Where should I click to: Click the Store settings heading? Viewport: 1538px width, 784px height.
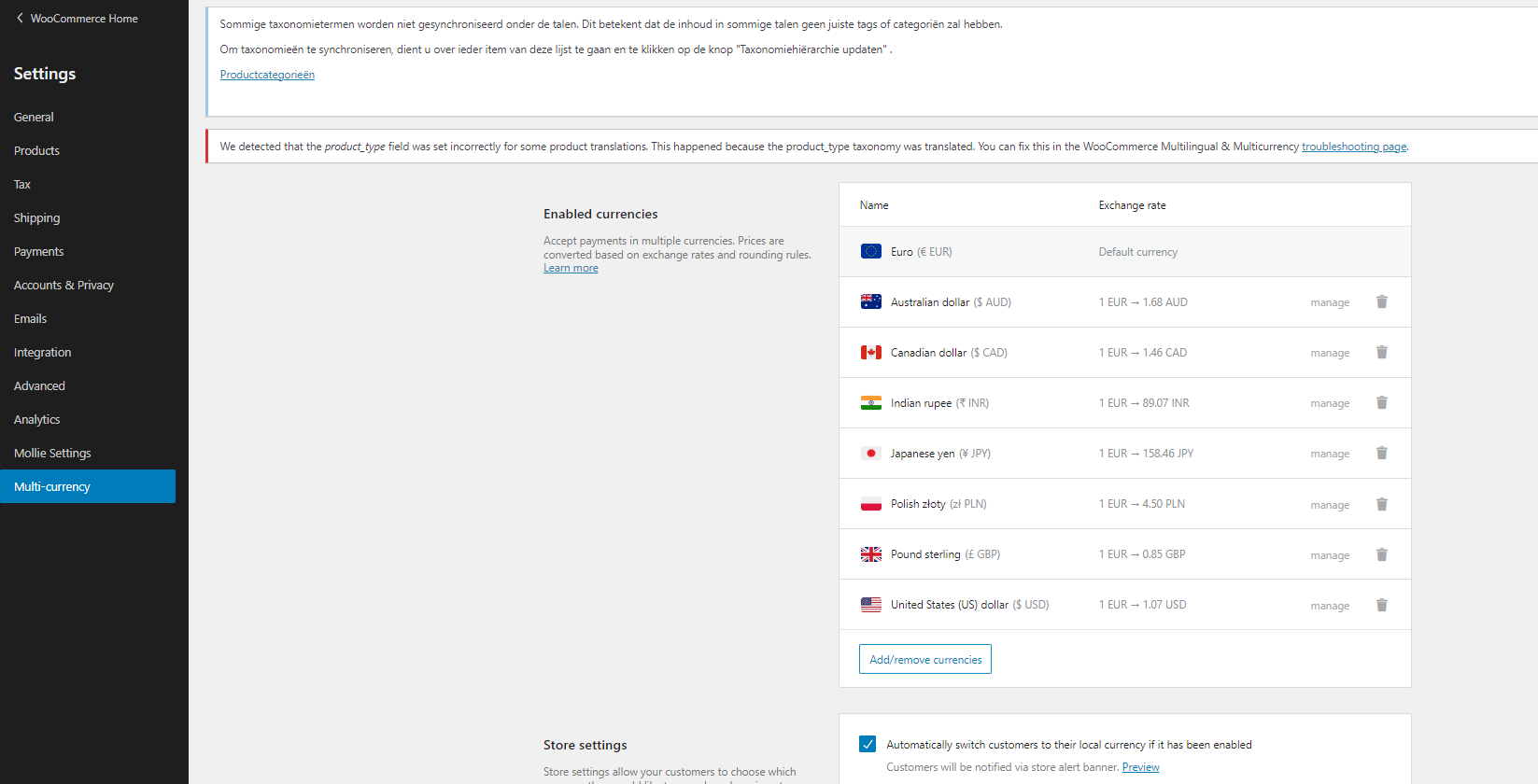585,745
